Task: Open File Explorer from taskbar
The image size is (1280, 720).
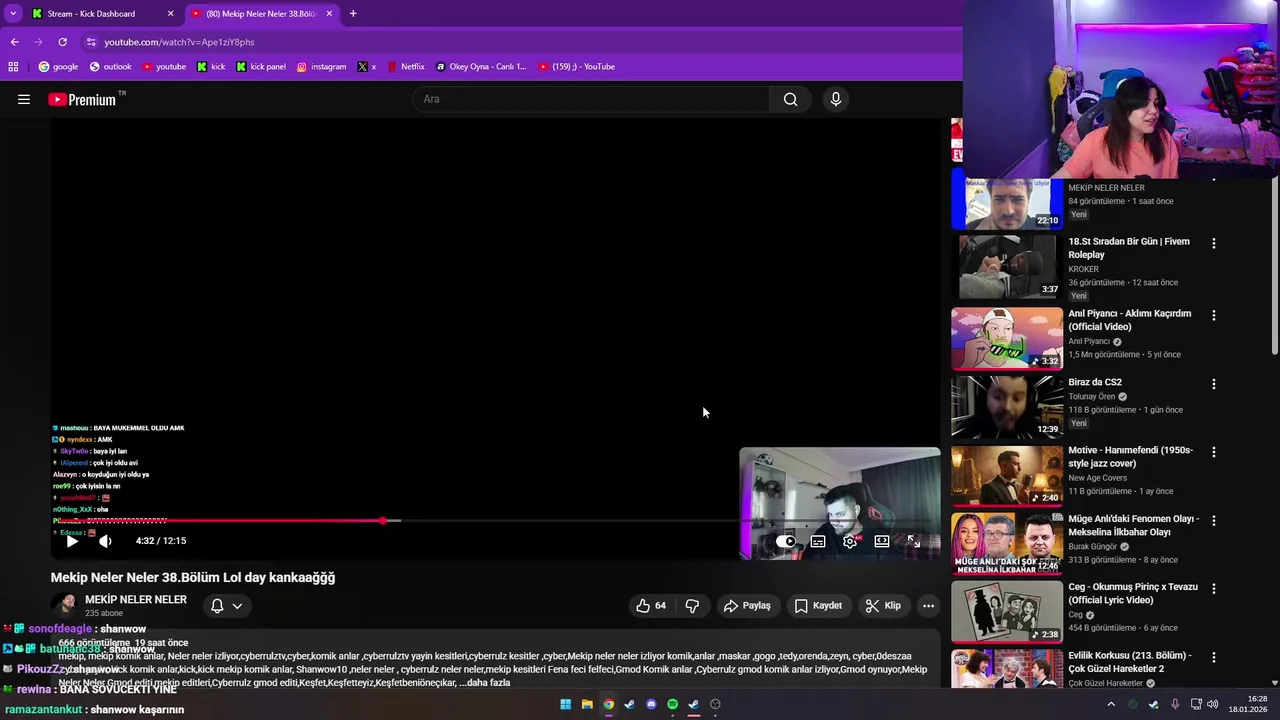Action: pyautogui.click(x=587, y=704)
